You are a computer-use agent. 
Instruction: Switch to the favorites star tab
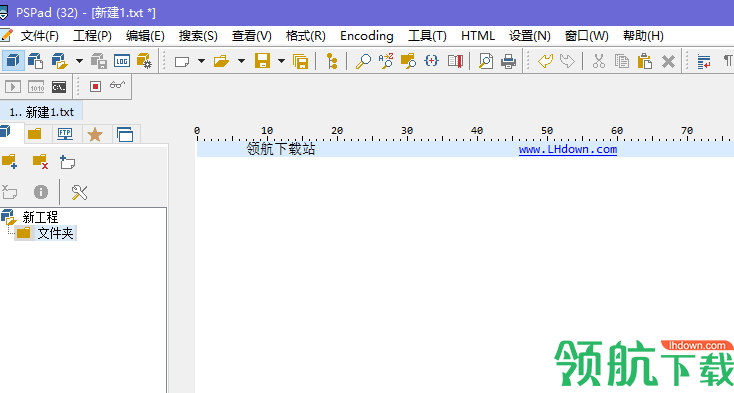pyautogui.click(x=95, y=134)
